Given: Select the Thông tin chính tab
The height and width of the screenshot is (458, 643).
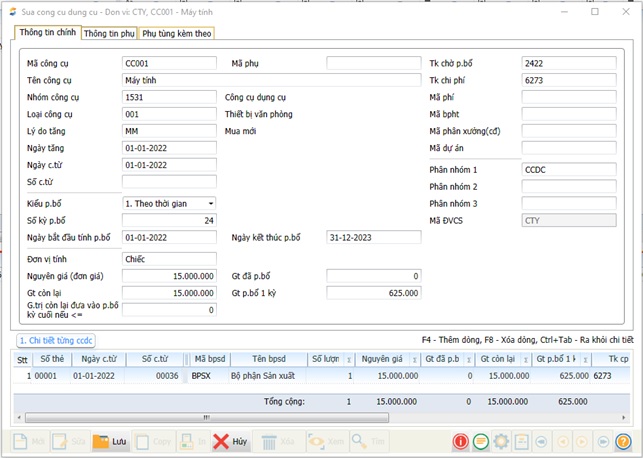Looking at the screenshot, I should [x=48, y=33].
